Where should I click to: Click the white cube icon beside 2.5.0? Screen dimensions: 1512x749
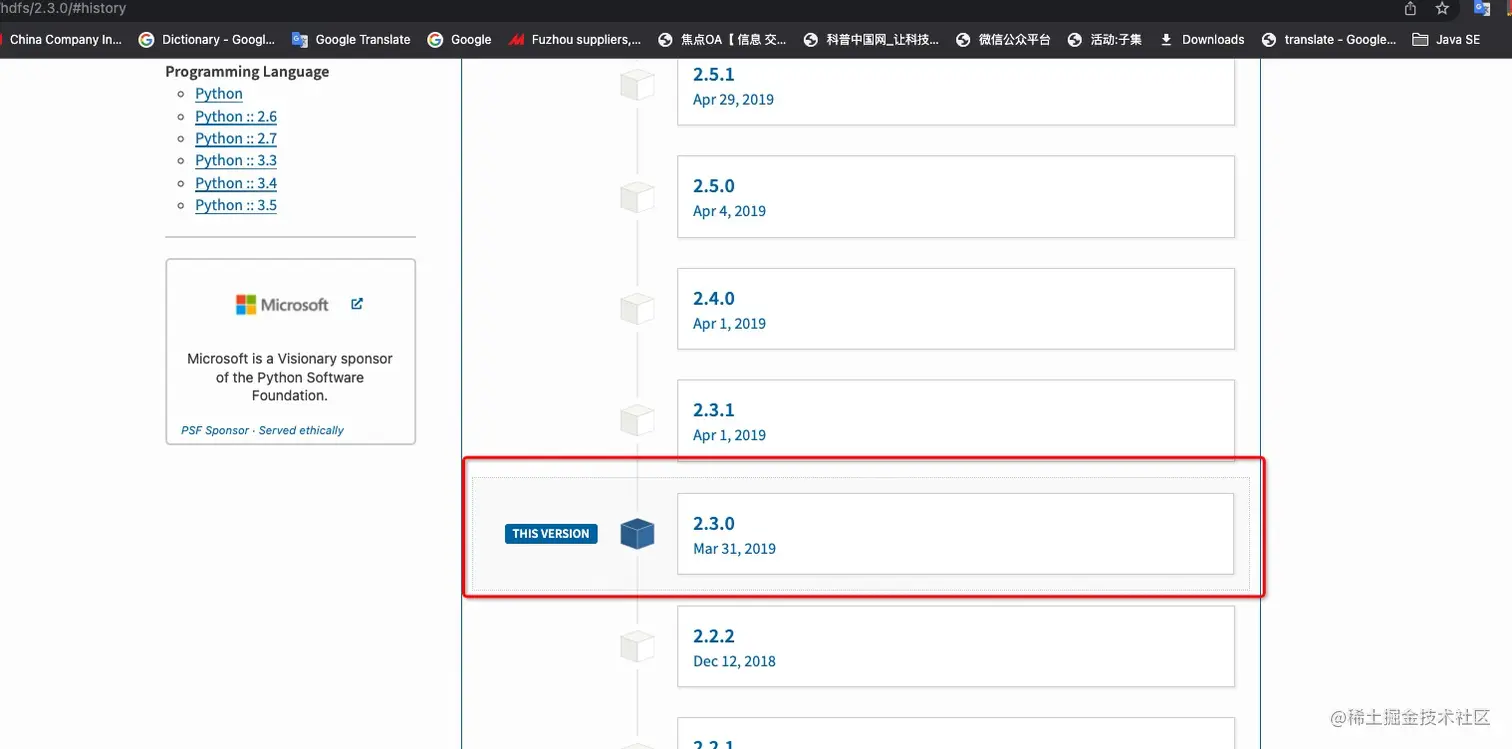[x=637, y=197]
